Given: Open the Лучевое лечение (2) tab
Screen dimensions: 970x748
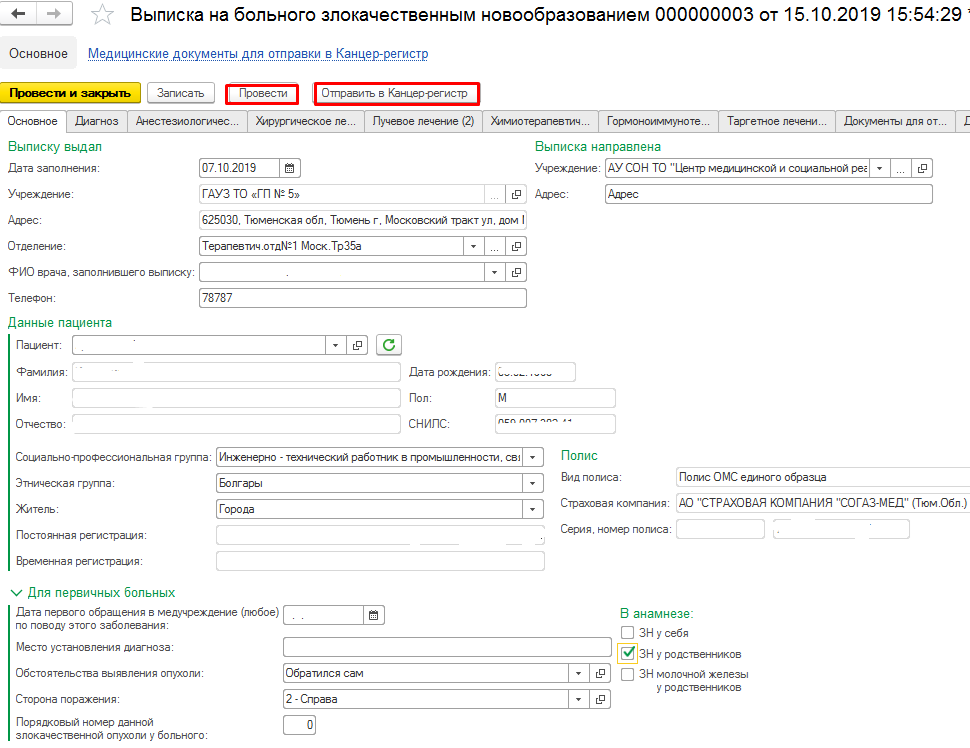Looking at the screenshot, I should 421,121.
